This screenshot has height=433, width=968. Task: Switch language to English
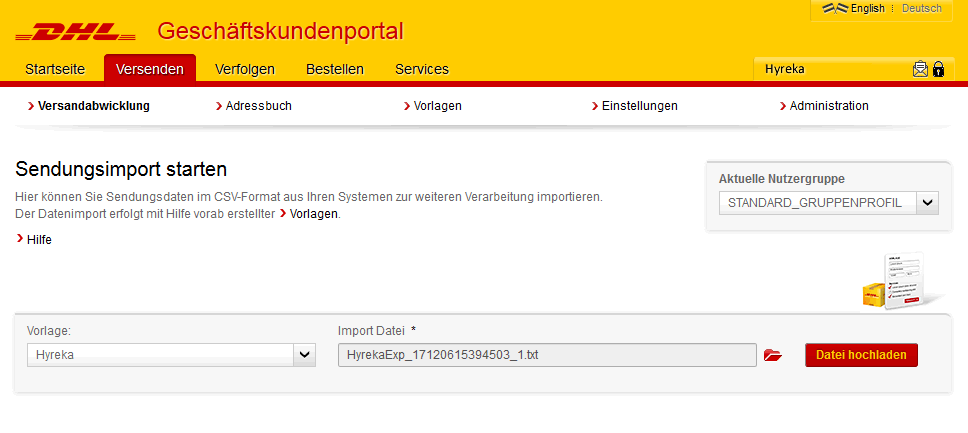tap(867, 9)
